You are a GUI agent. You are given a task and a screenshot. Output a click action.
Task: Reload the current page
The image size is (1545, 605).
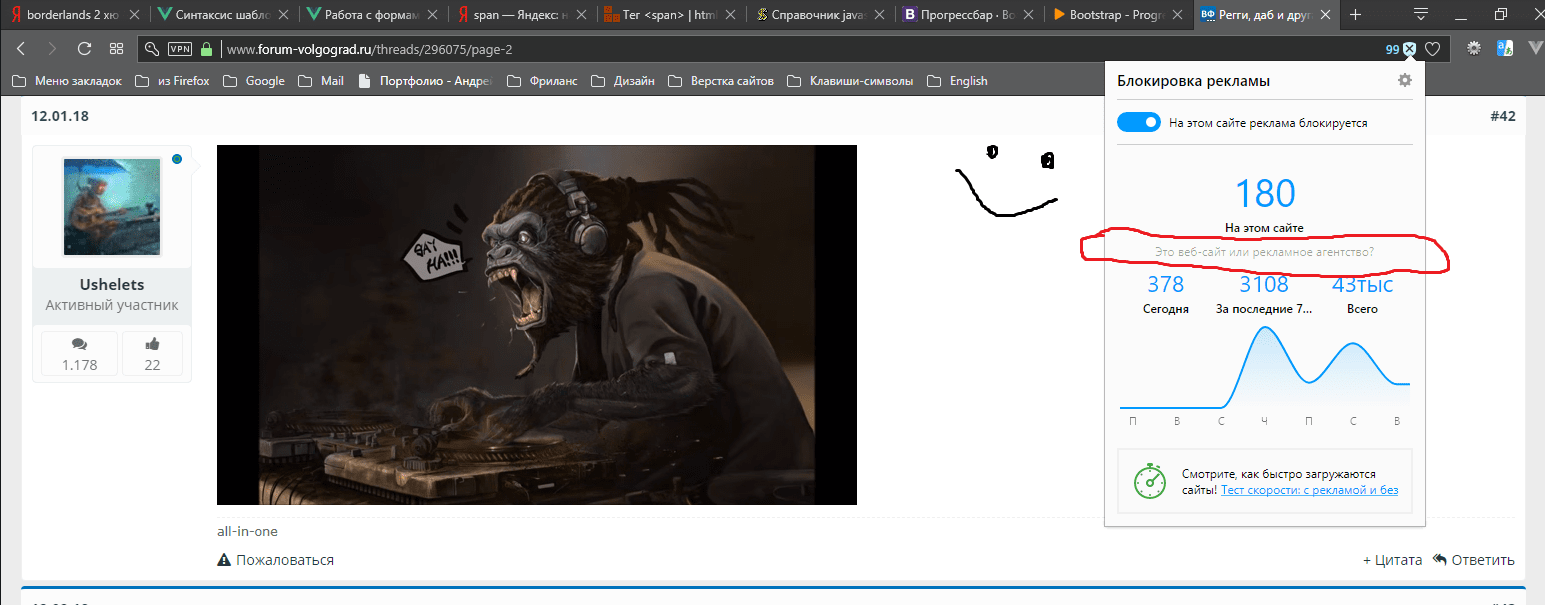coord(84,48)
